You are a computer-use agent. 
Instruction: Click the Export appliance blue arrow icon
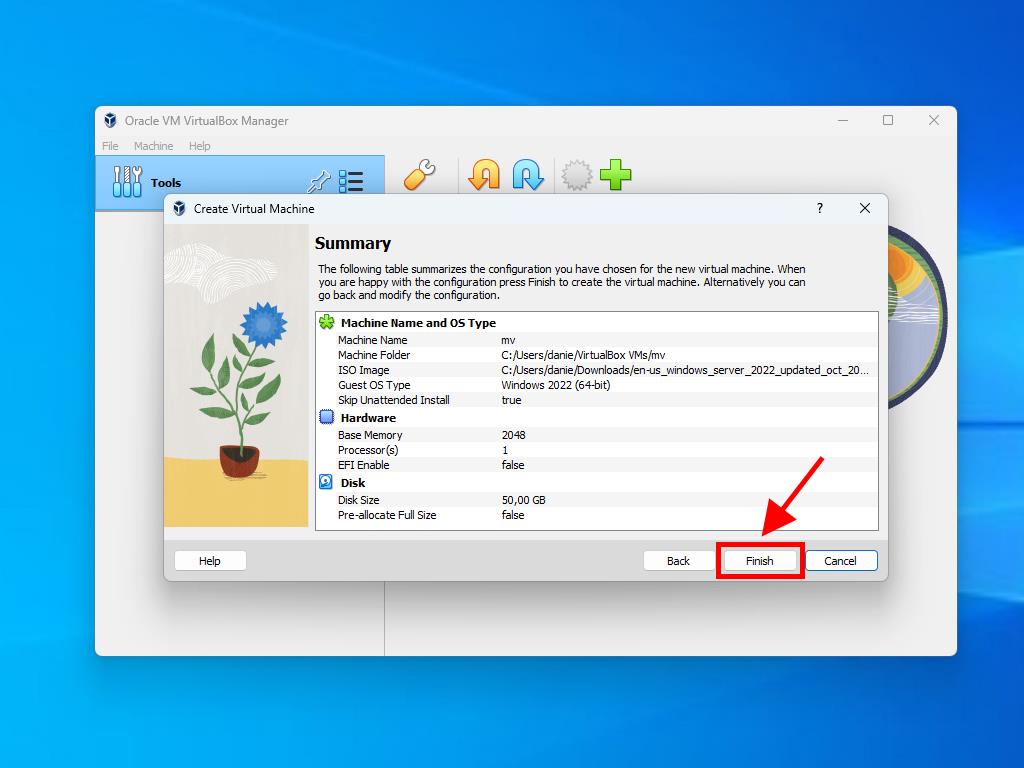(x=528, y=174)
